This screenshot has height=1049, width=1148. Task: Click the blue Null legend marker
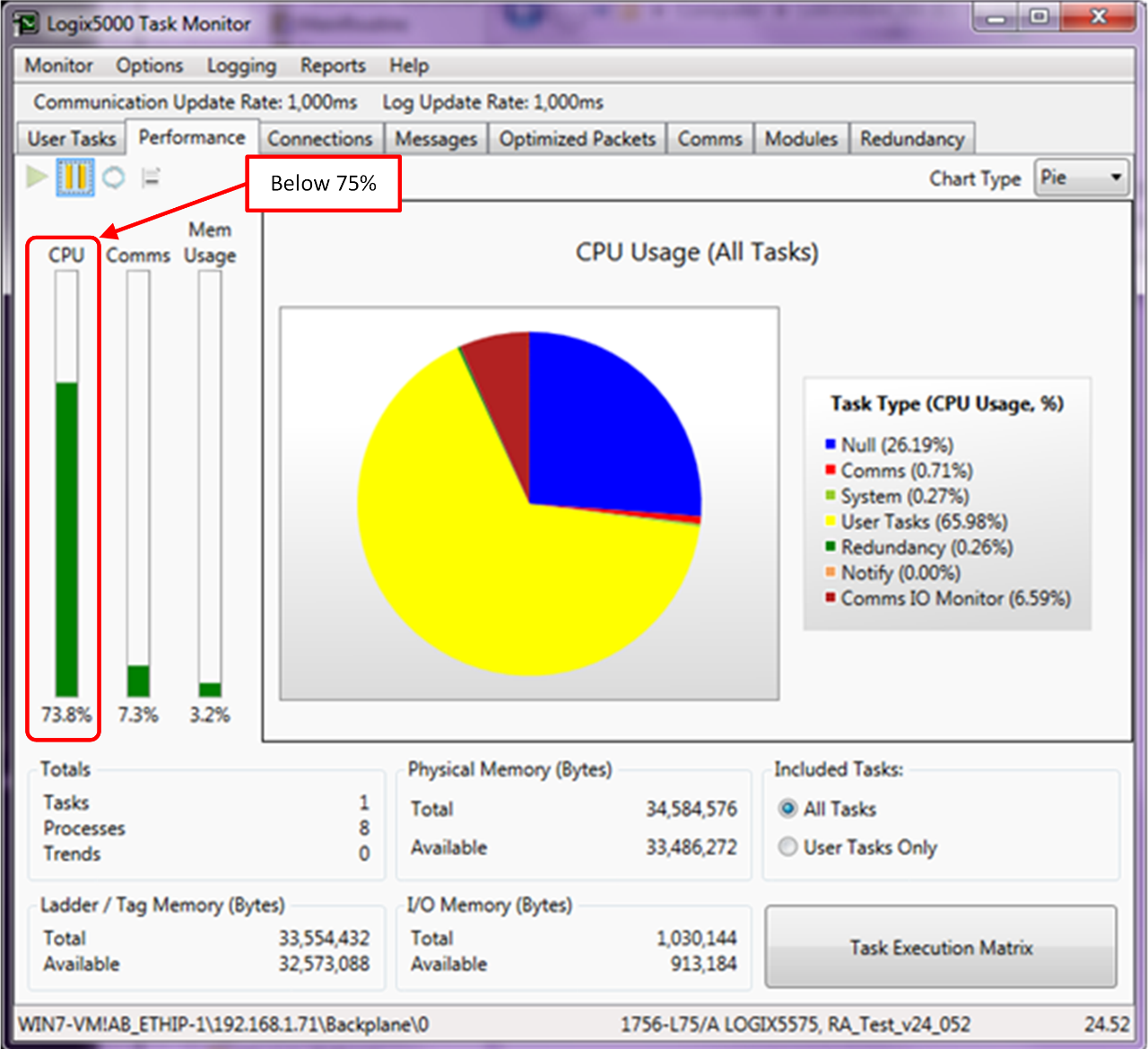[830, 445]
